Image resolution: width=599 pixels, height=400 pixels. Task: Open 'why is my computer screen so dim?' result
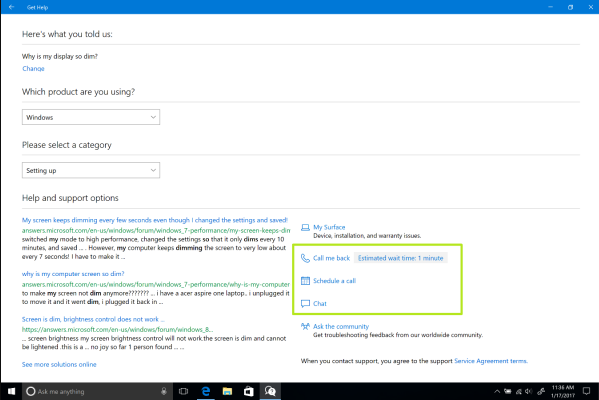(x=73, y=274)
